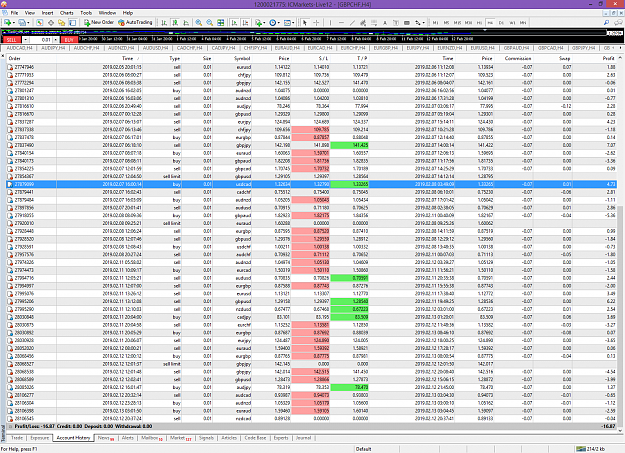Image resolution: width=625 pixels, height=453 pixels.
Task: Open the Arrows objects dropdown
Action: pos(420,23)
